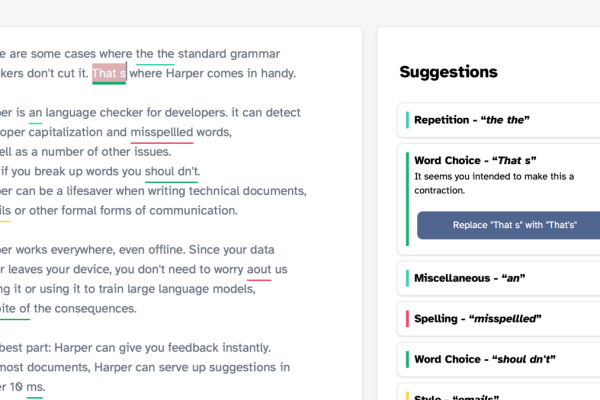Click the Suggestions panel heading
The width and height of the screenshot is (600, 400).
click(448, 72)
